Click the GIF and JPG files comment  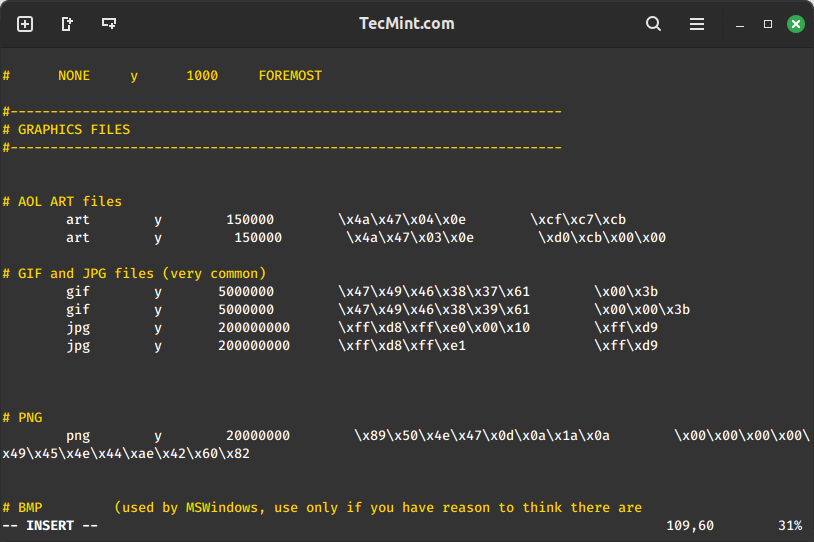142,273
